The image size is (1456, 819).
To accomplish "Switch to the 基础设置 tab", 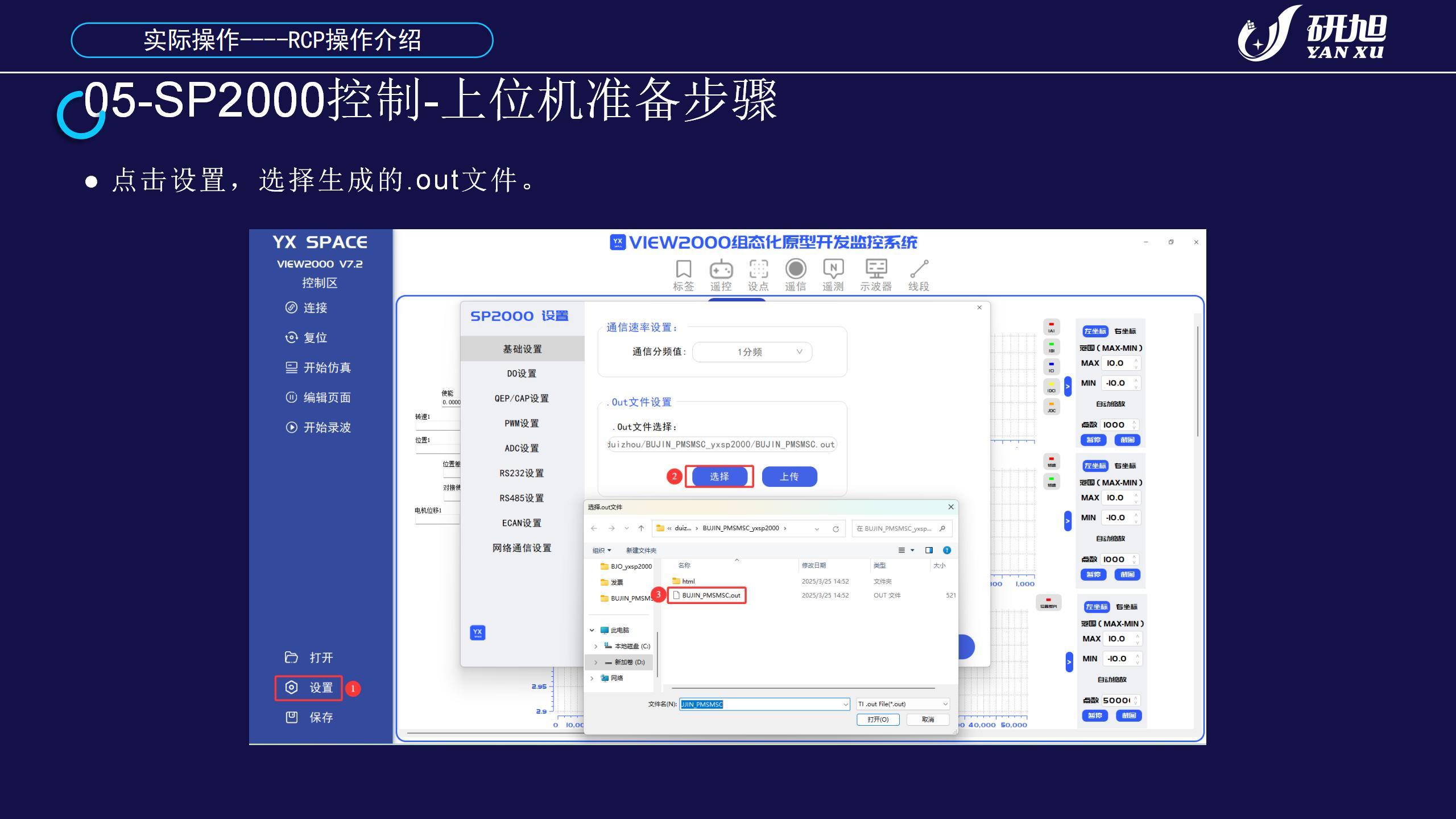I will [x=522, y=349].
